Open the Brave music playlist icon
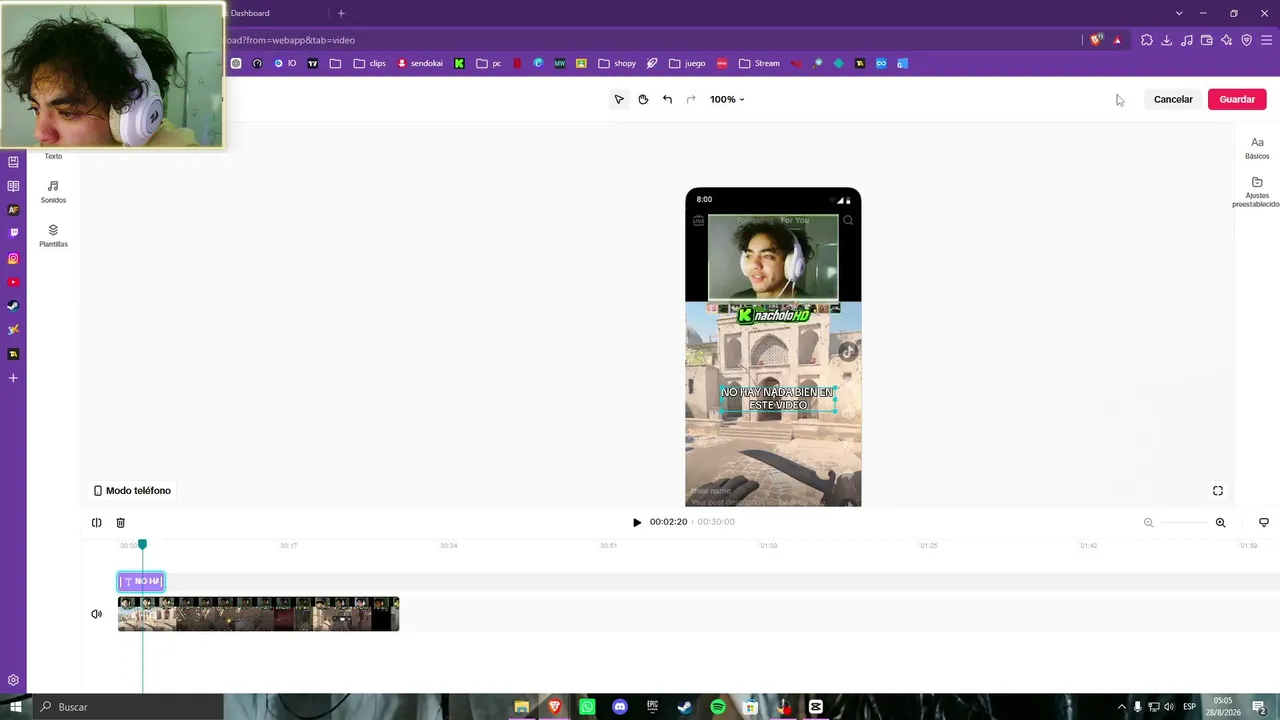This screenshot has width=1280, height=720. pyautogui.click(x=1187, y=40)
